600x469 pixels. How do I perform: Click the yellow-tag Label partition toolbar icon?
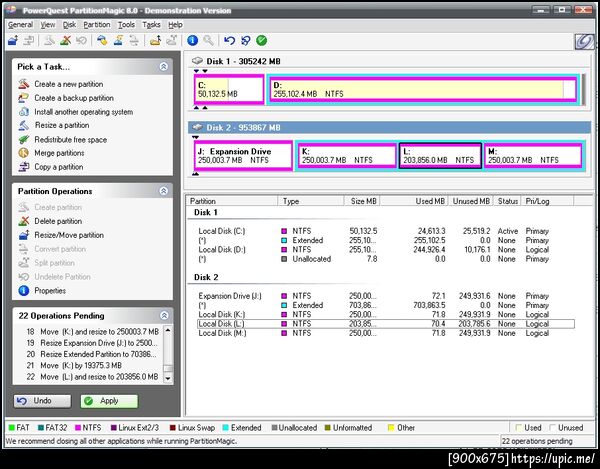[x=102, y=40]
